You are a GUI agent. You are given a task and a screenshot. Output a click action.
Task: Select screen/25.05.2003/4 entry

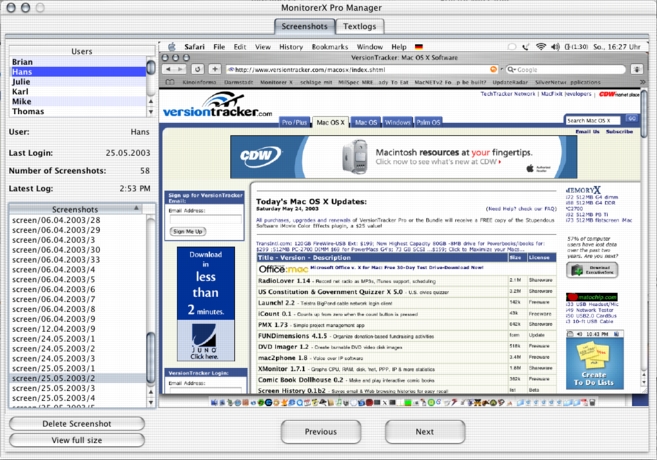[x=78, y=398]
